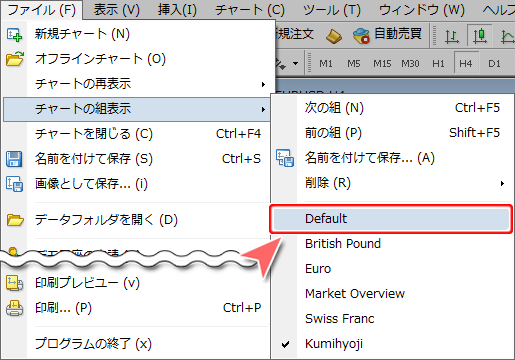The height and width of the screenshot is (360, 515).
Task: Choose データフォルダを開く (D) entry
Action: click(136, 220)
